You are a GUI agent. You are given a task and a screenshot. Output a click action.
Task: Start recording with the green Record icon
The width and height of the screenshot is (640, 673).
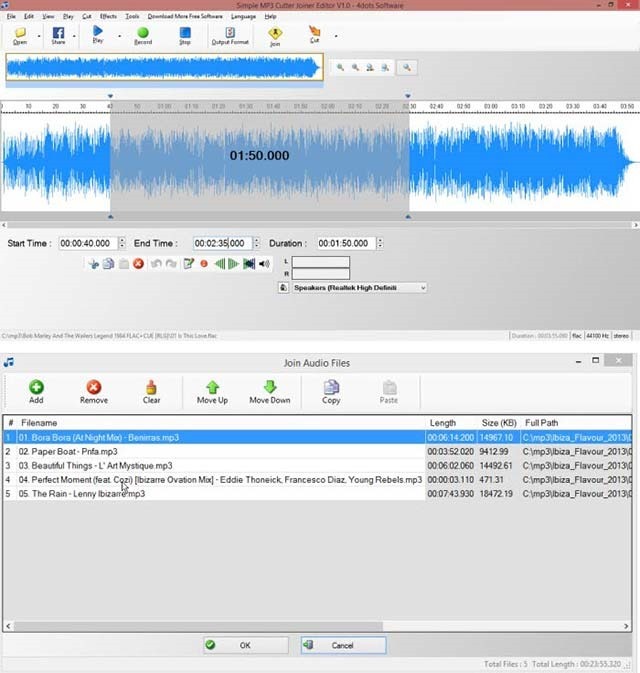point(143,33)
